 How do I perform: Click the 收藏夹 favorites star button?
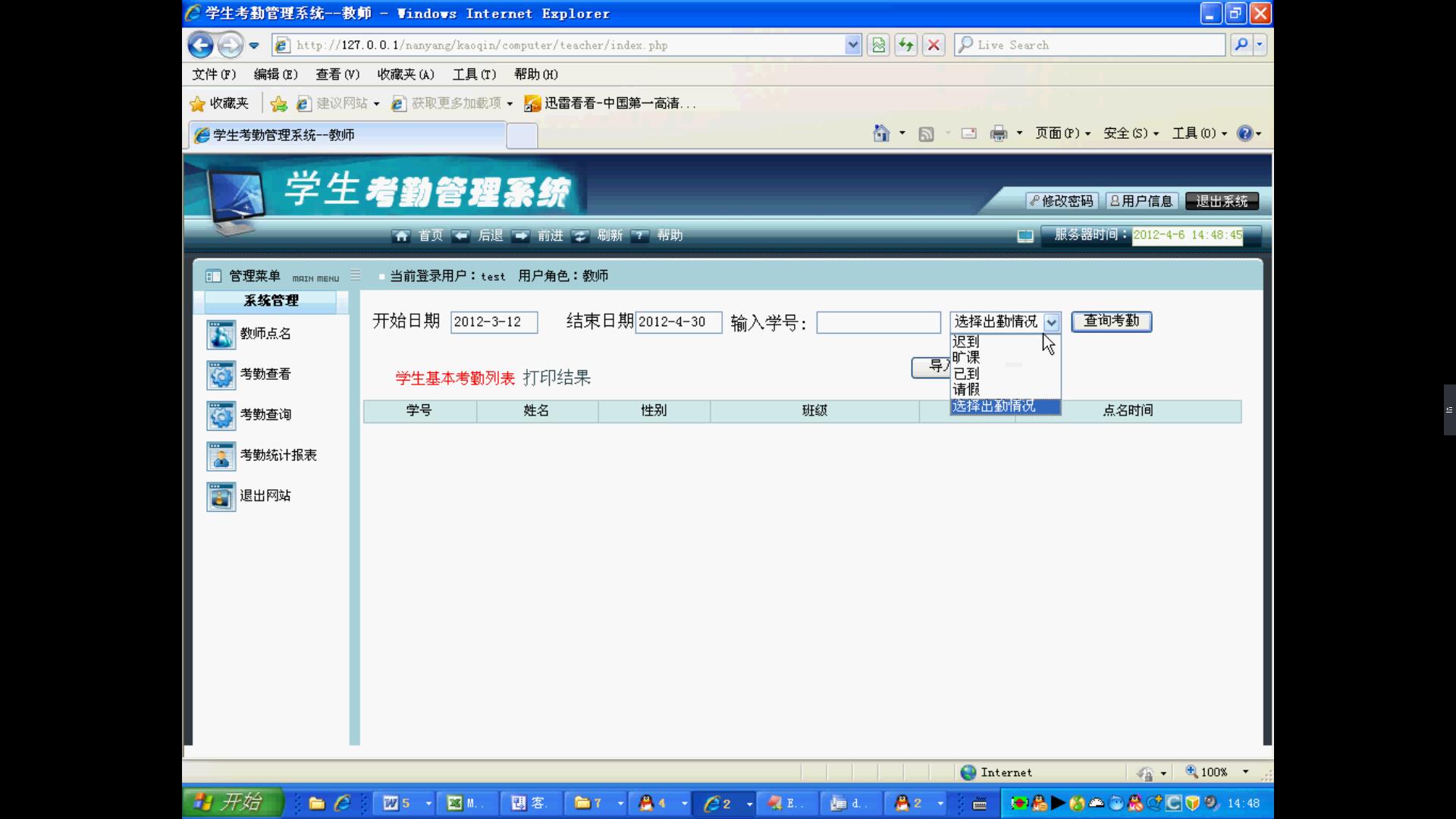(219, 104)
